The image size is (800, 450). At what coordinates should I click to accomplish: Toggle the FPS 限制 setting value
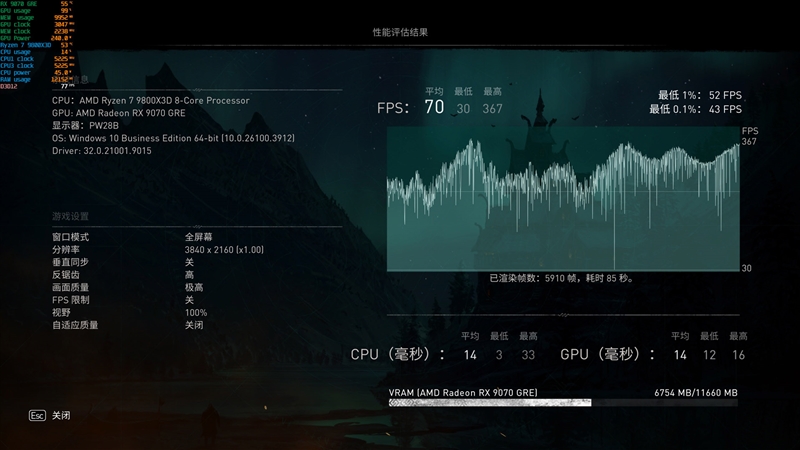click(189, 300)
